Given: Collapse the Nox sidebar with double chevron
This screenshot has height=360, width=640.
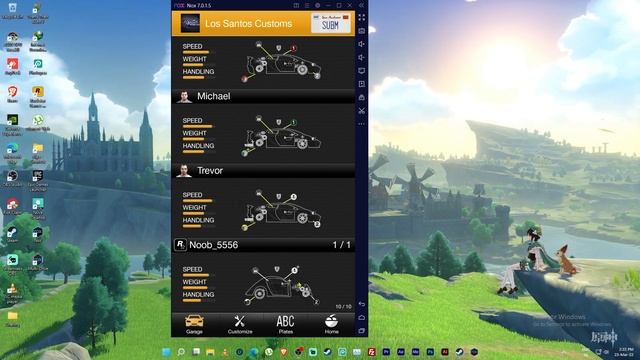Looking at the screenshot, I should tap(361, 5).
